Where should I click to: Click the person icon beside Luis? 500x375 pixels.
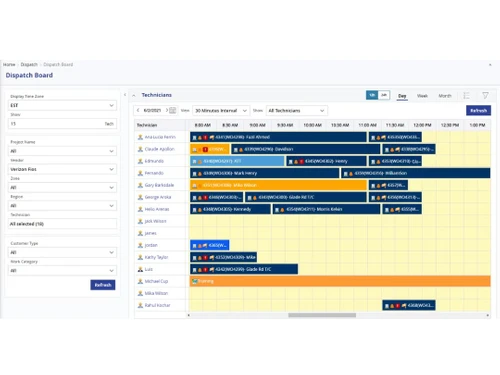tap(140, 269)
